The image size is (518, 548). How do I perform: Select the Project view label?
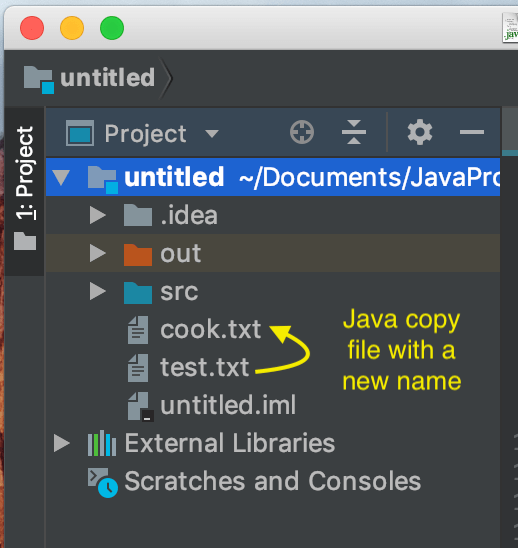tap(145, 133)
